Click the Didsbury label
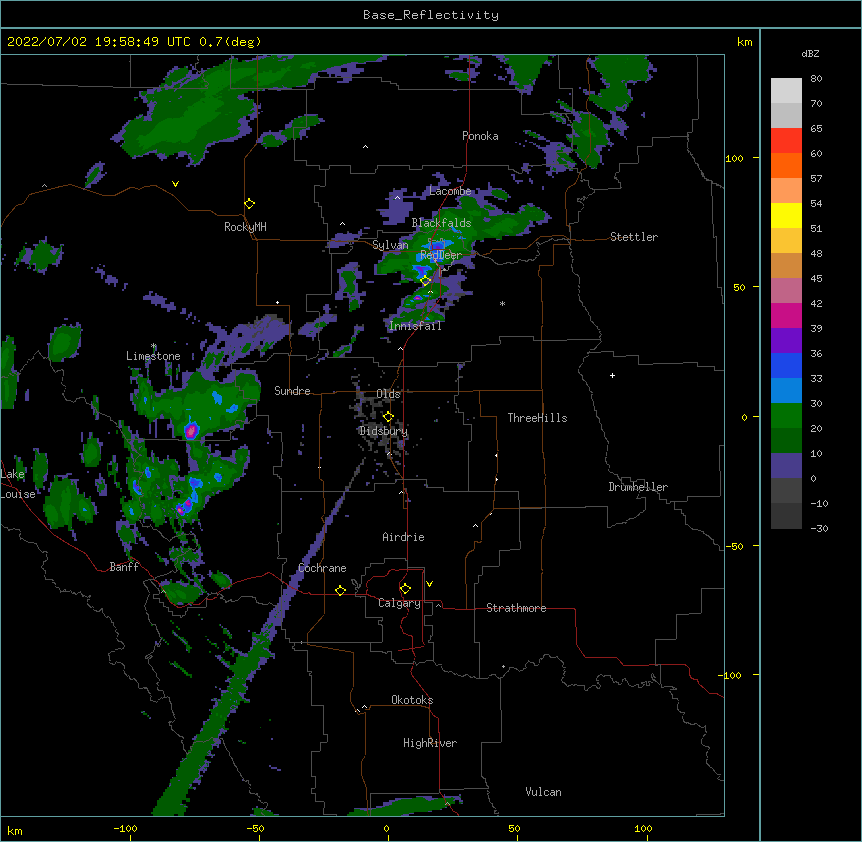The image size is (862, 842). 383,431
